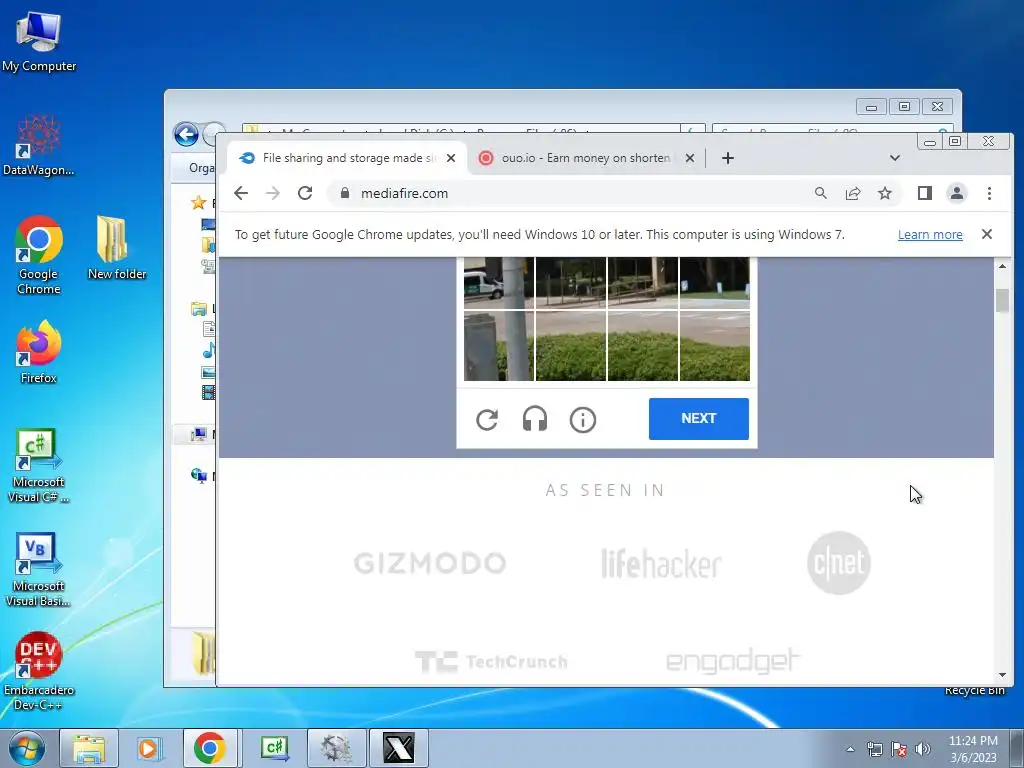Select the bottom-left captcha tile with the pole
The height and width of the screenshot is (768, 1024).
coord(499,345)
